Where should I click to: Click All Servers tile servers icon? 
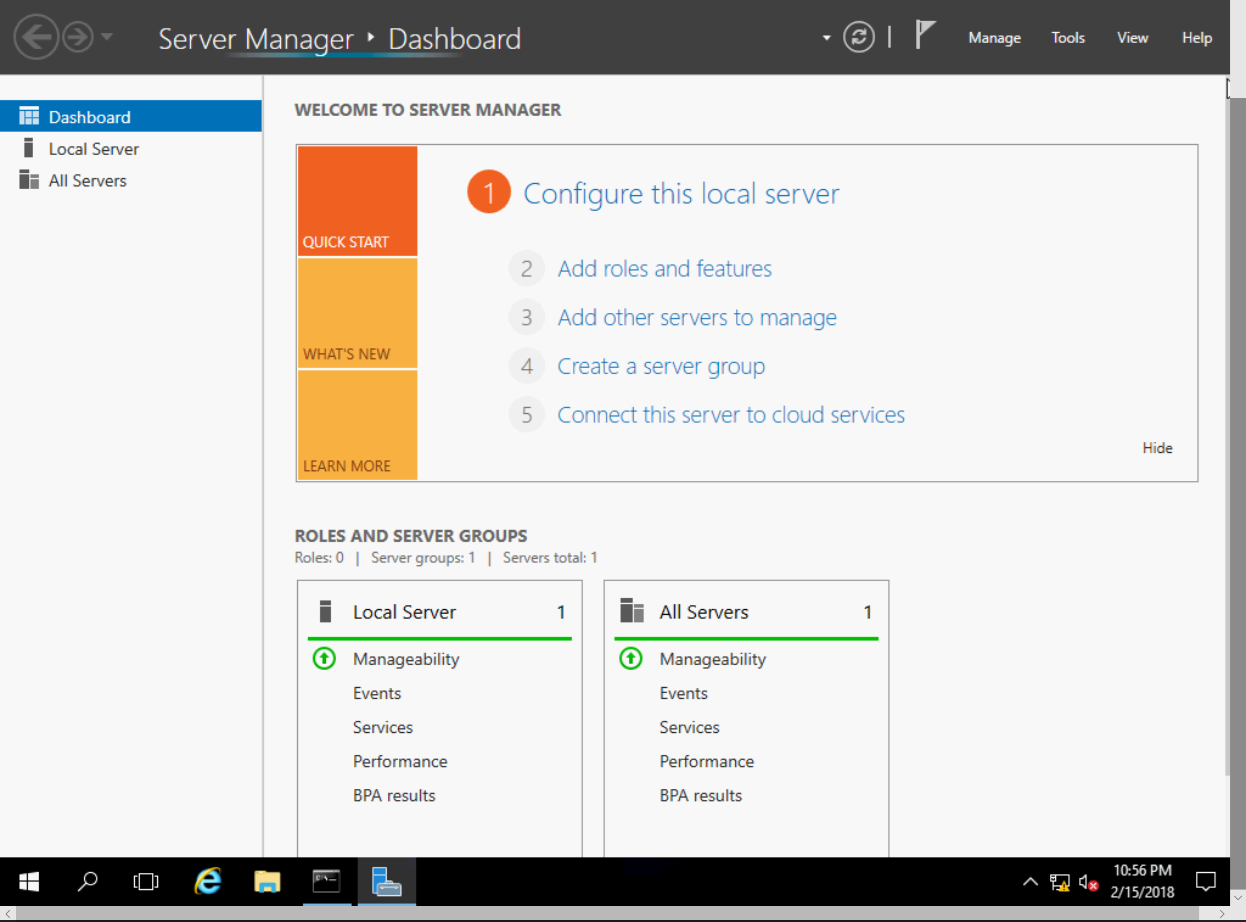click(x=632, y=610)
